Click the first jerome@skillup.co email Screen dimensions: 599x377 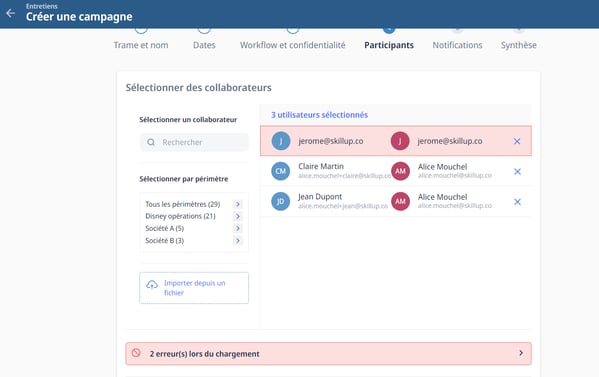(x=331, y=141)
